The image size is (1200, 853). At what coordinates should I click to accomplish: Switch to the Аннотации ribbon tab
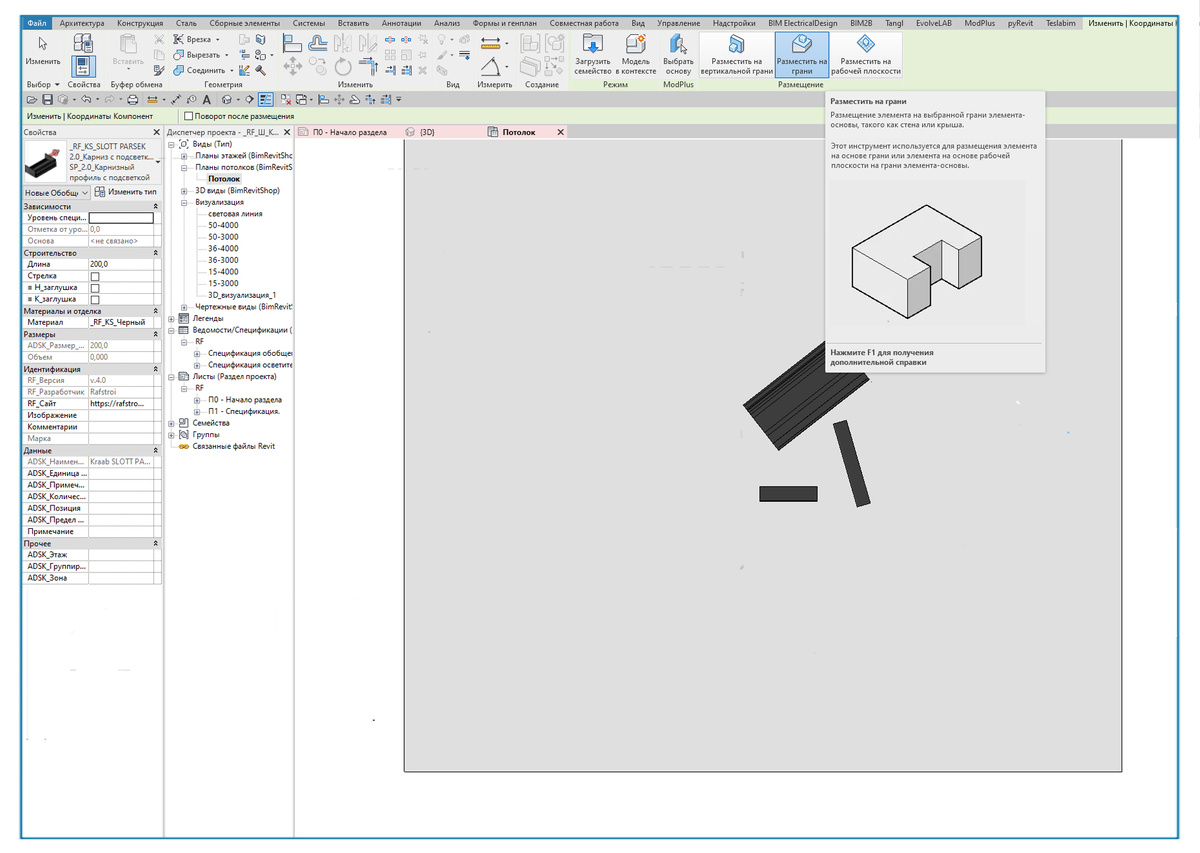click(x=401, y=22)
